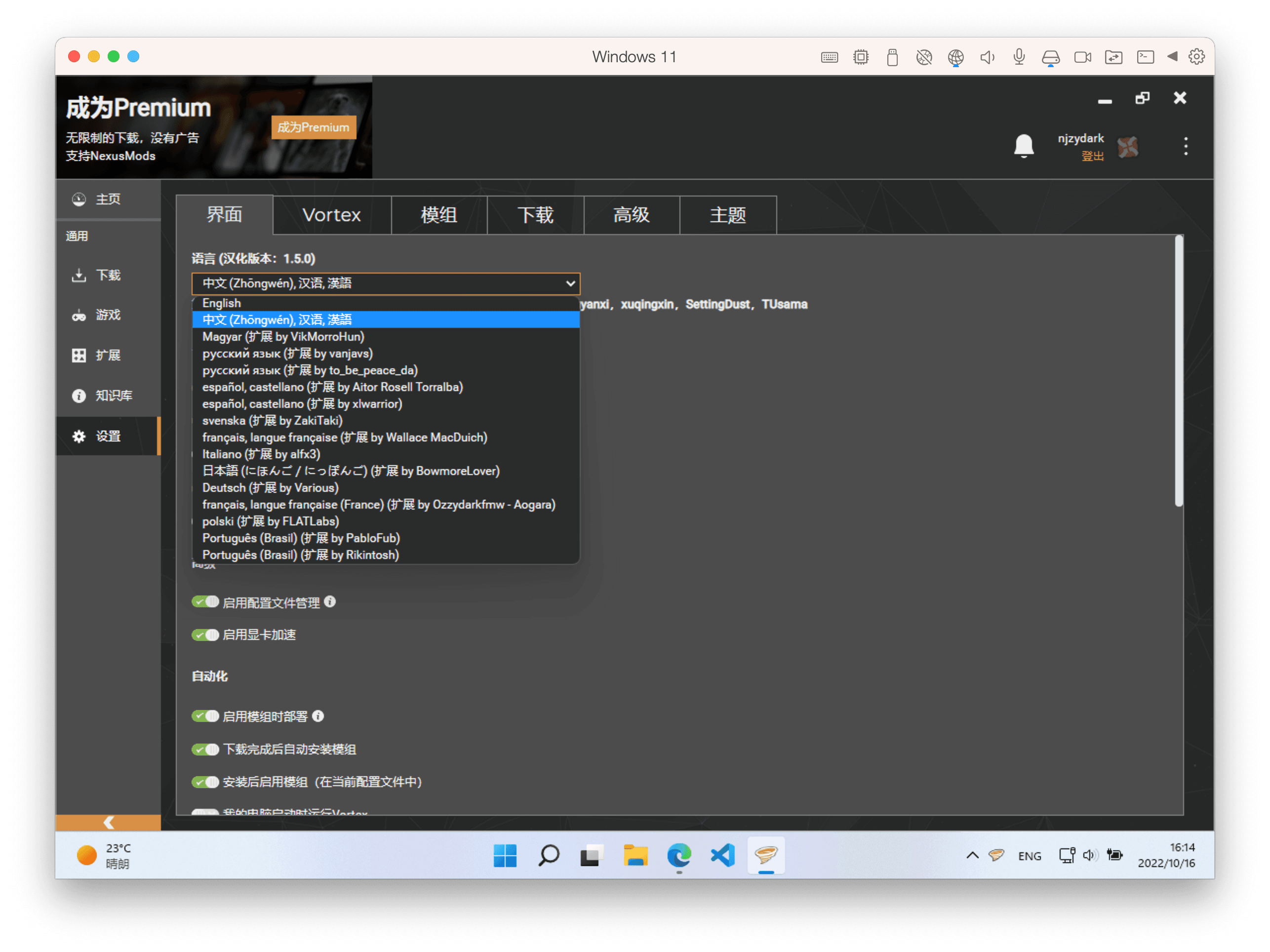Viewport: 1270px width, 952px height.
Task: Click the VM microphone icon
Action: tap(1019, 57)
